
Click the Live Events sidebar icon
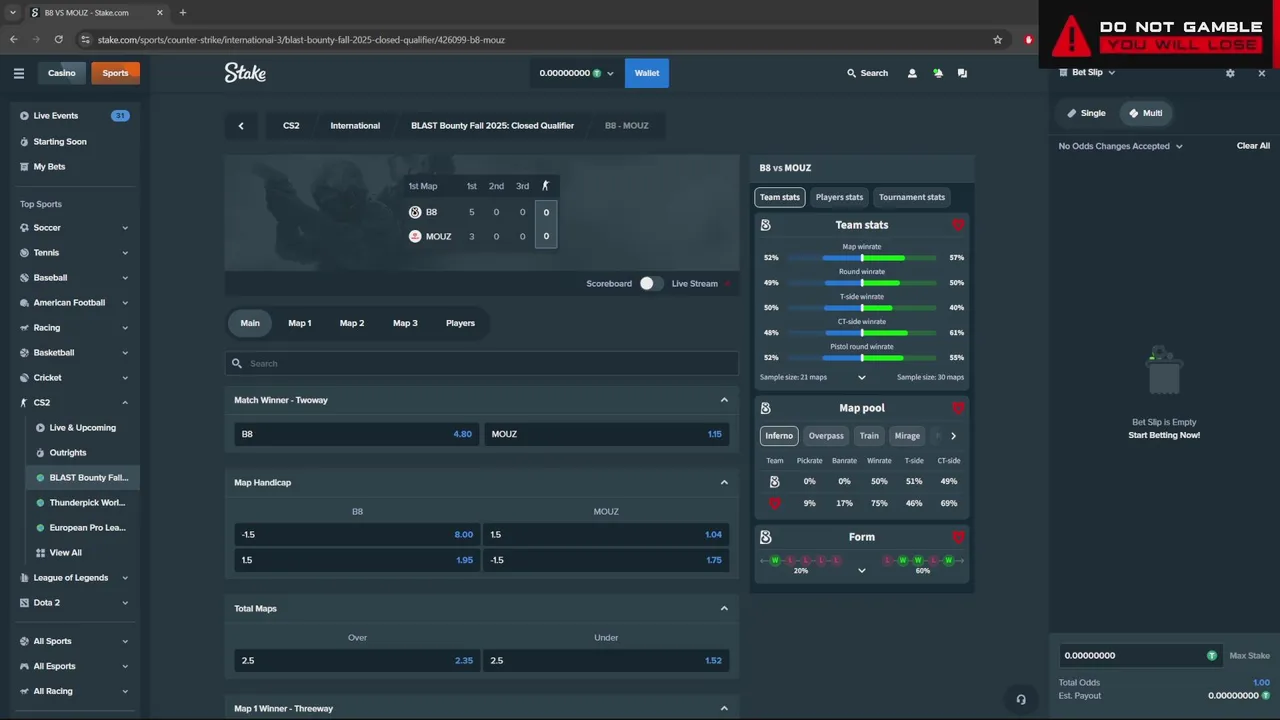pyautogui.click(x=25, y=116)
